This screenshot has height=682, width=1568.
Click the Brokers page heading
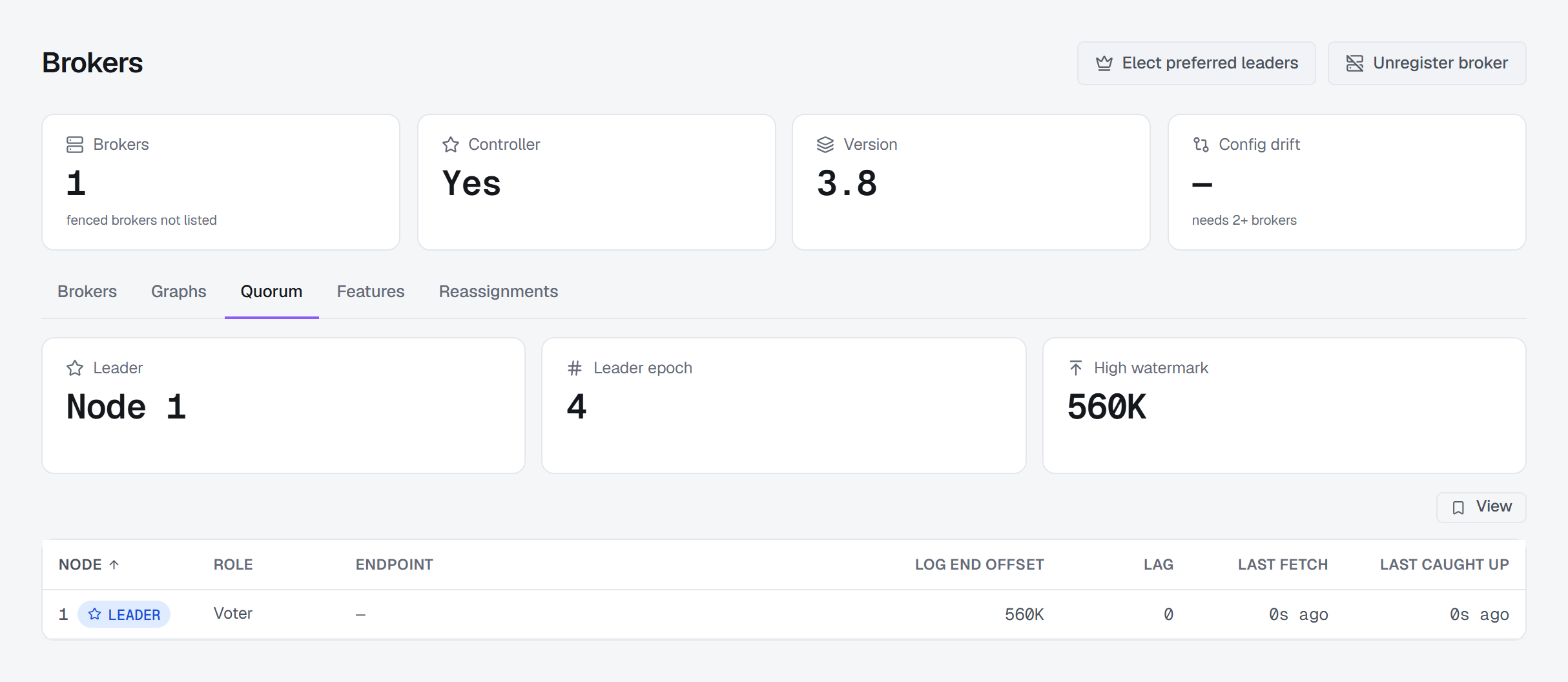(x=92, y=63)
